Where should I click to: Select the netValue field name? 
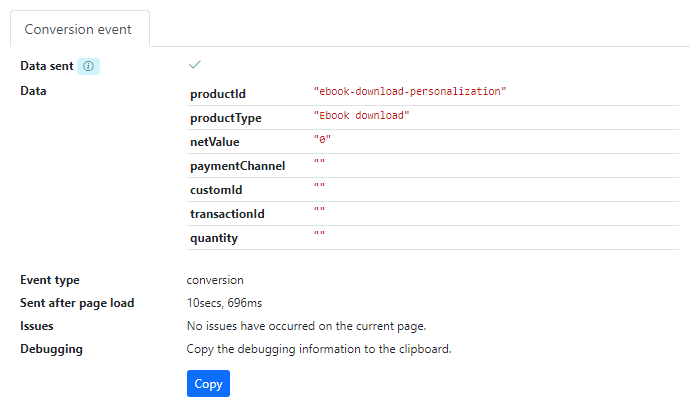215,142
